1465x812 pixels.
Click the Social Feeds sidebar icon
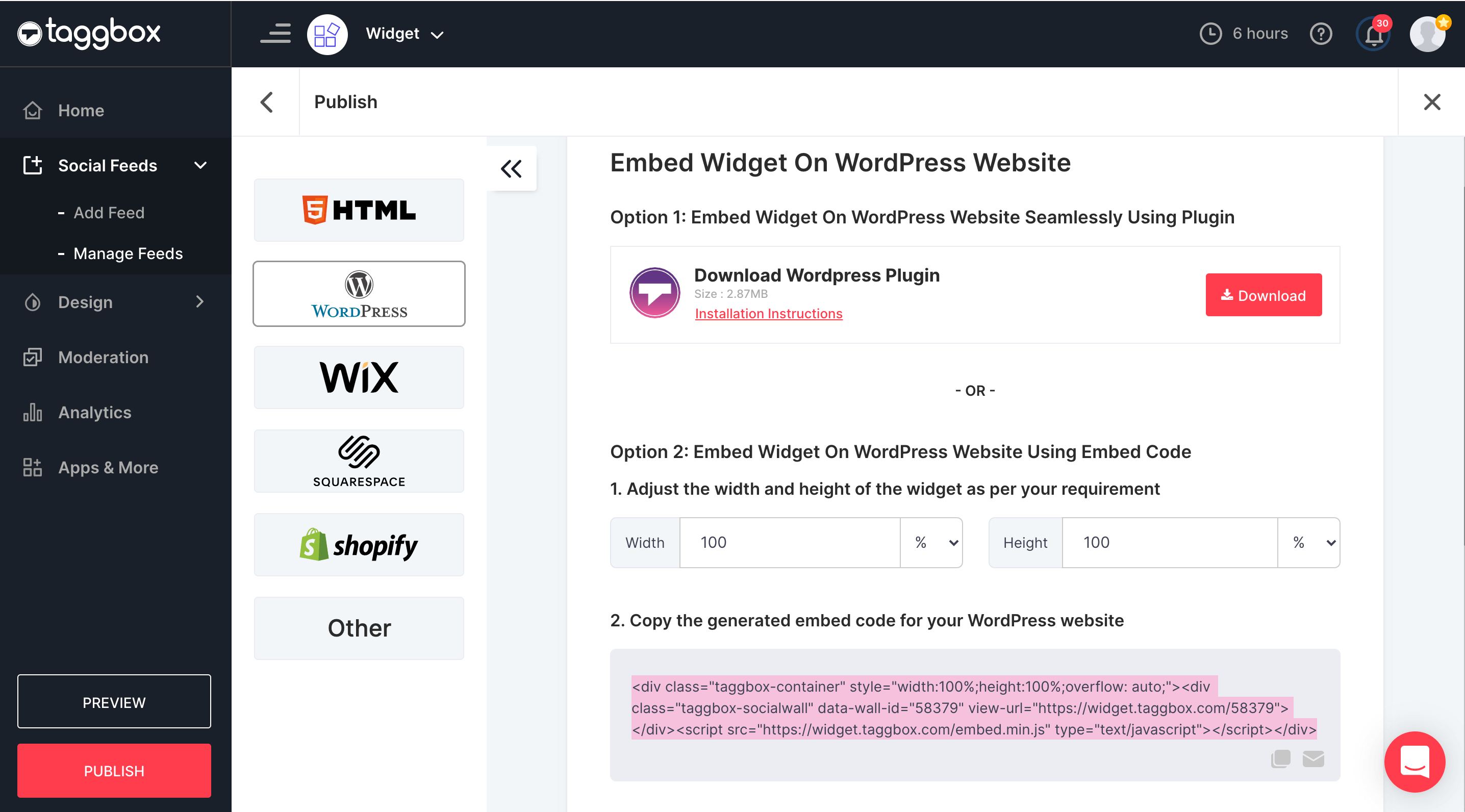point(31,165)
